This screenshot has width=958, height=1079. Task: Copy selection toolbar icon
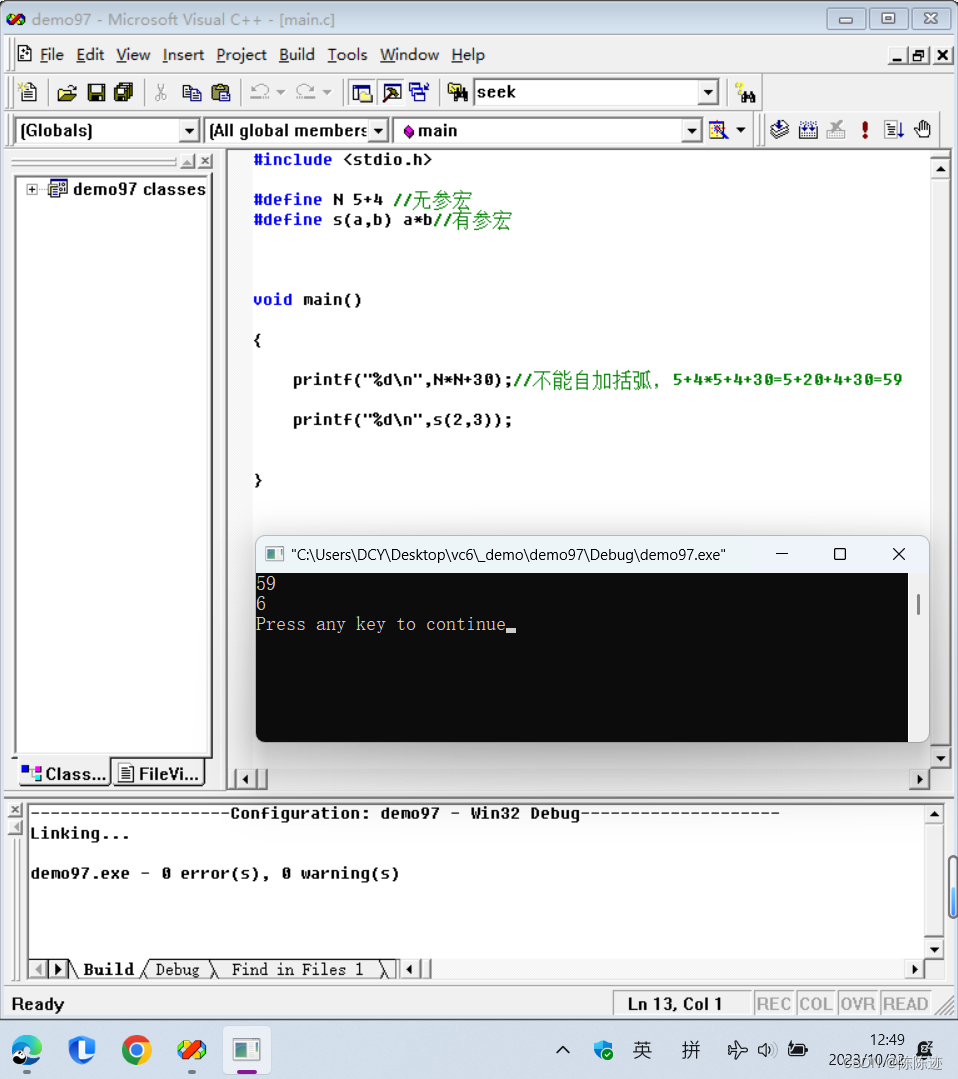[191, 92]
